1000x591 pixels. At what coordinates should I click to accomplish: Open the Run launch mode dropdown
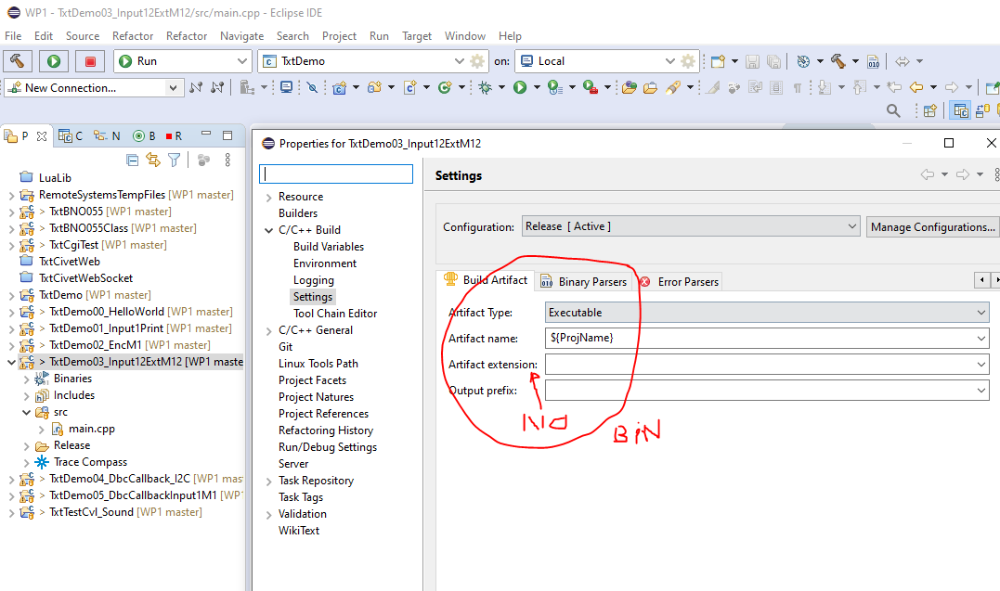coord(181,61)
